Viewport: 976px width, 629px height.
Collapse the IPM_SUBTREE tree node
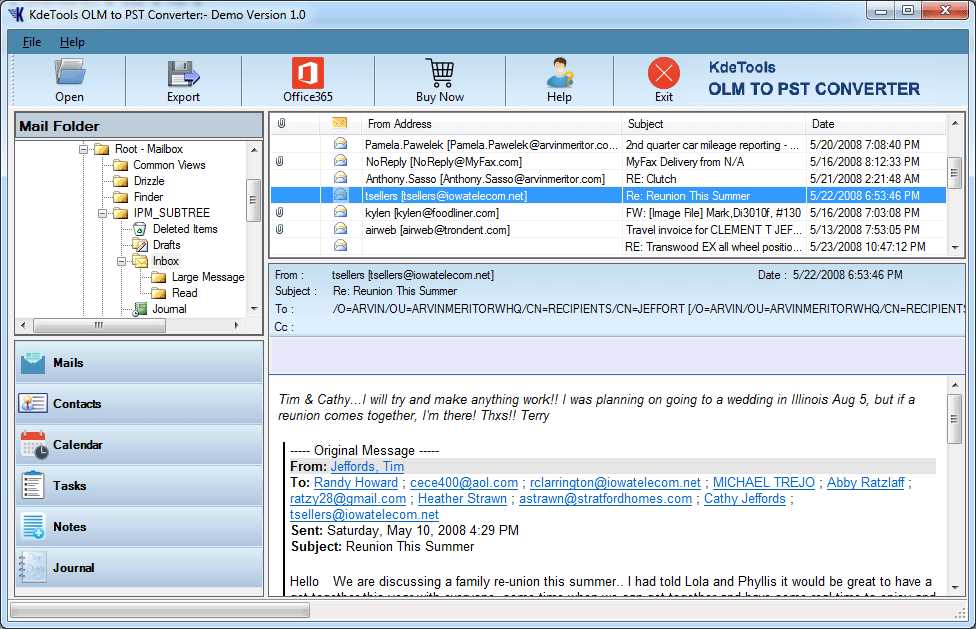pyautogui.click(x=102, y=213)
